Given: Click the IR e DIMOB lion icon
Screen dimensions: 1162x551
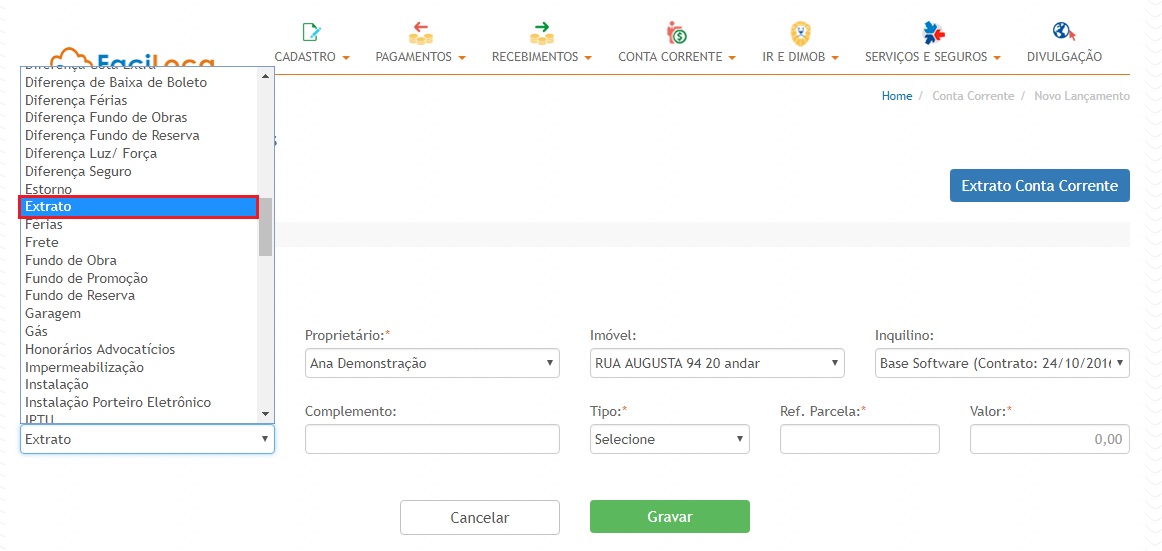Looking at the screenshot, I should click(800, 32).
